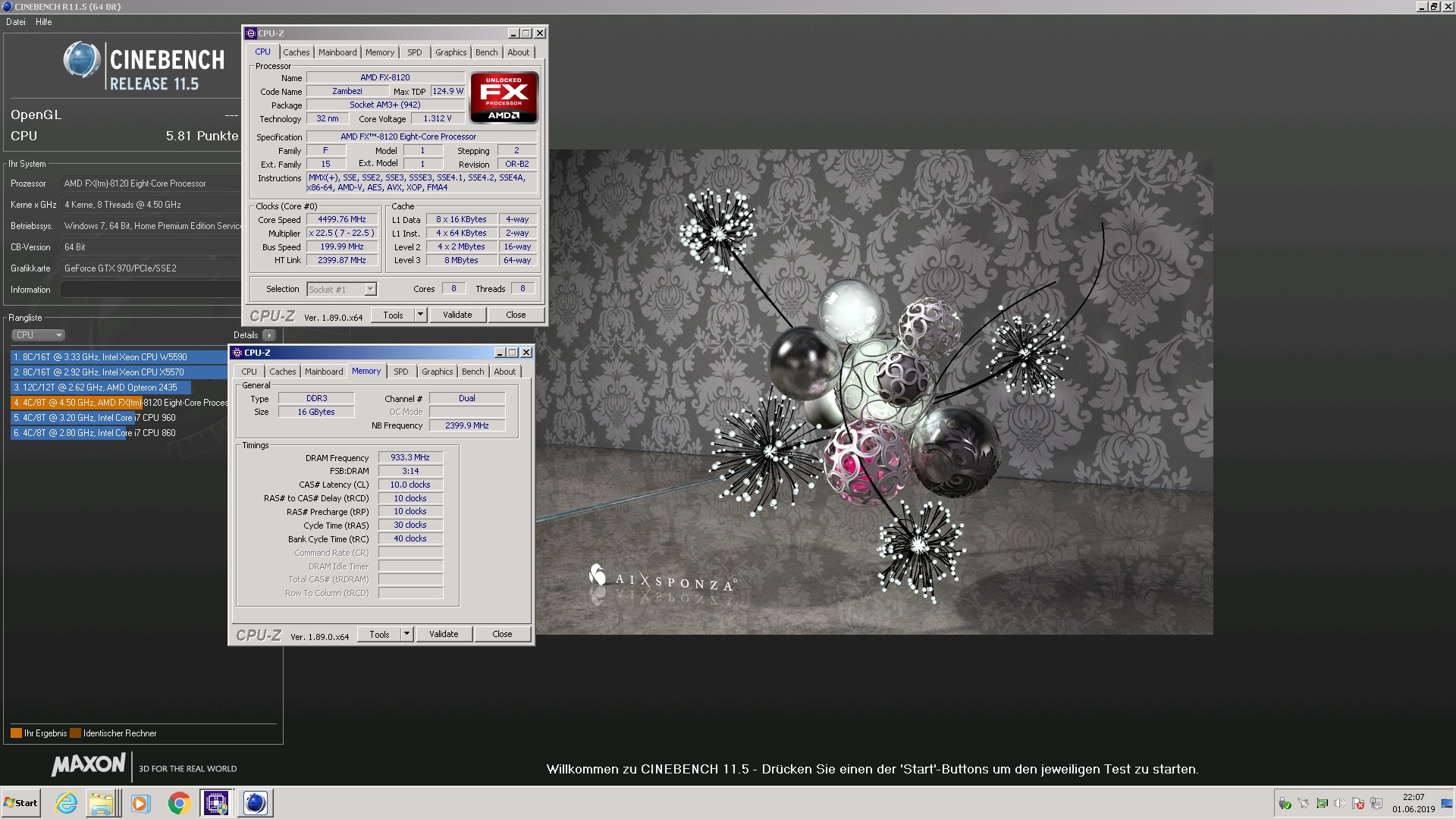
Task: Click Tools button in upper CPU-Z
Action: (393, 315)
